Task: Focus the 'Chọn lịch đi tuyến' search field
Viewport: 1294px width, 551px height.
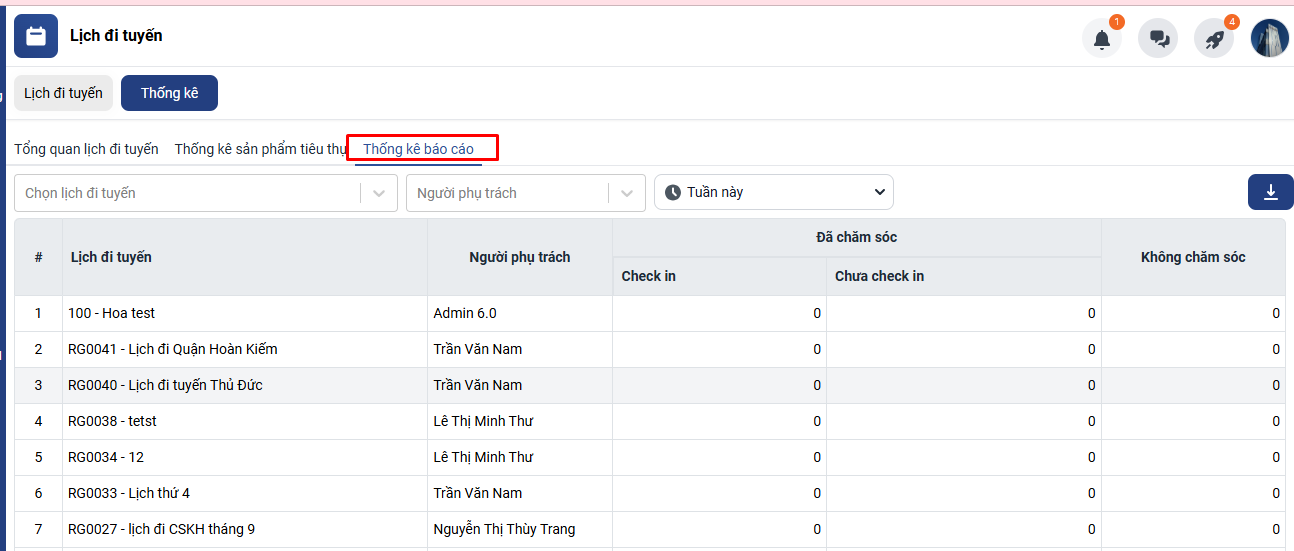Action: click(x=185, y=193)
